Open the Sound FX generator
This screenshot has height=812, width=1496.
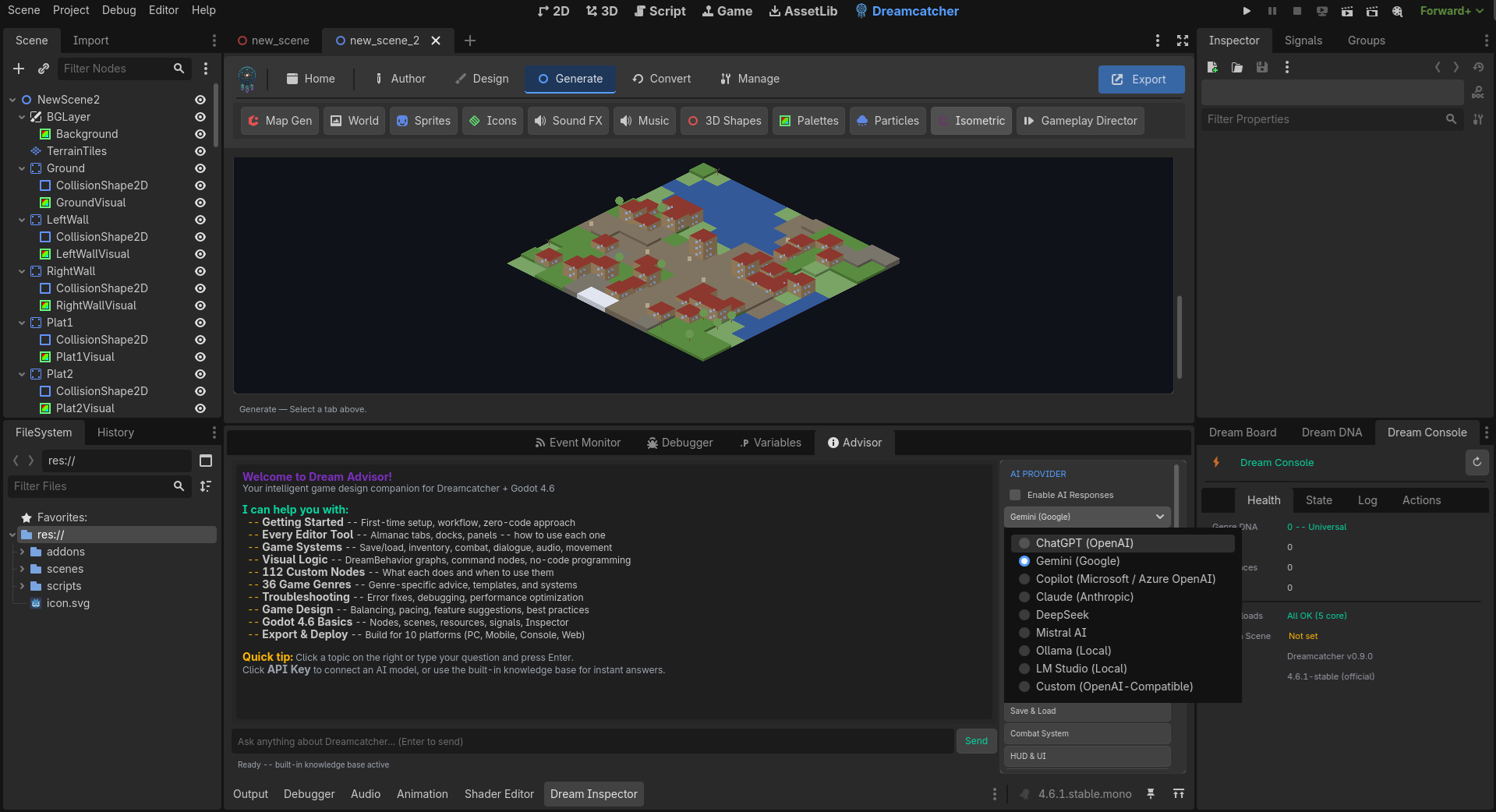tap(568, 121)
